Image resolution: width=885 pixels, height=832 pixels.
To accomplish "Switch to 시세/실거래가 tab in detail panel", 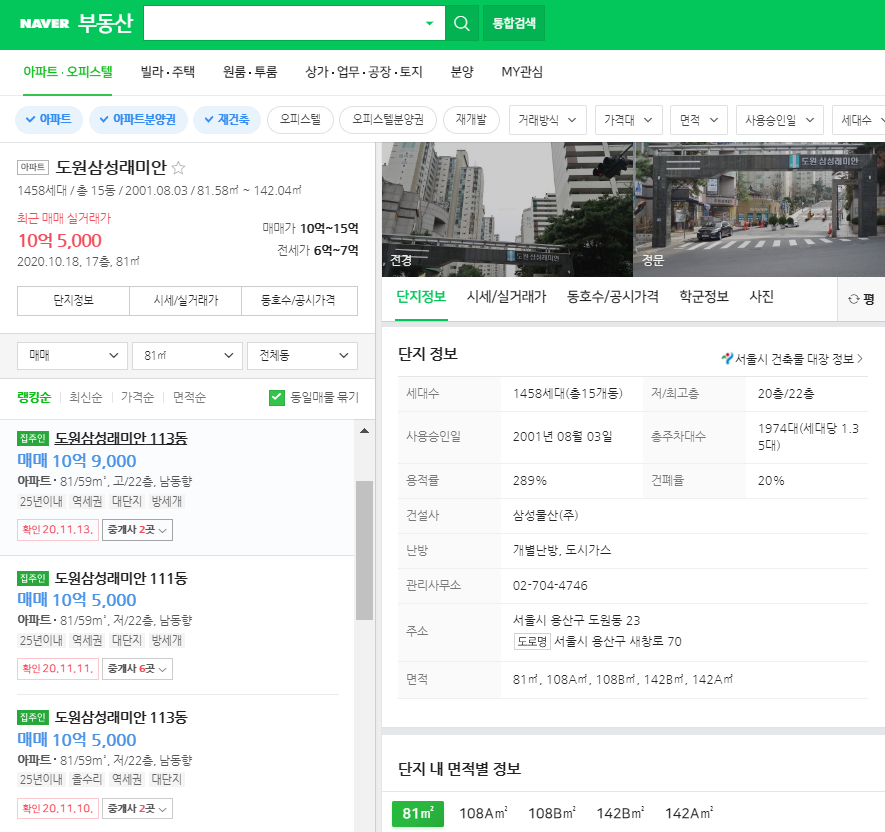I will click(506, 297).
